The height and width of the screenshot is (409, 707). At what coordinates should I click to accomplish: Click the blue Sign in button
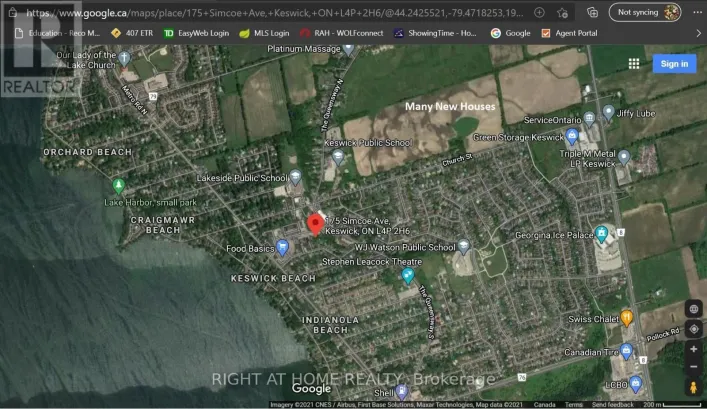tap(674, 64)
